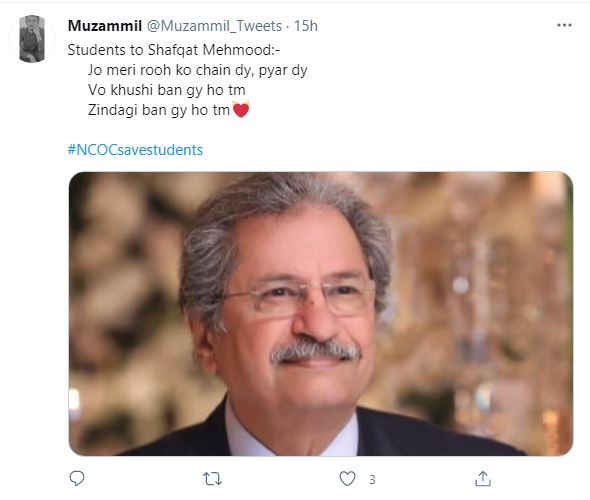Share the tweet via upload arrow icon
Image resolution: width=590 pixels, height=500 pixels.
click(x=483, y=479)
